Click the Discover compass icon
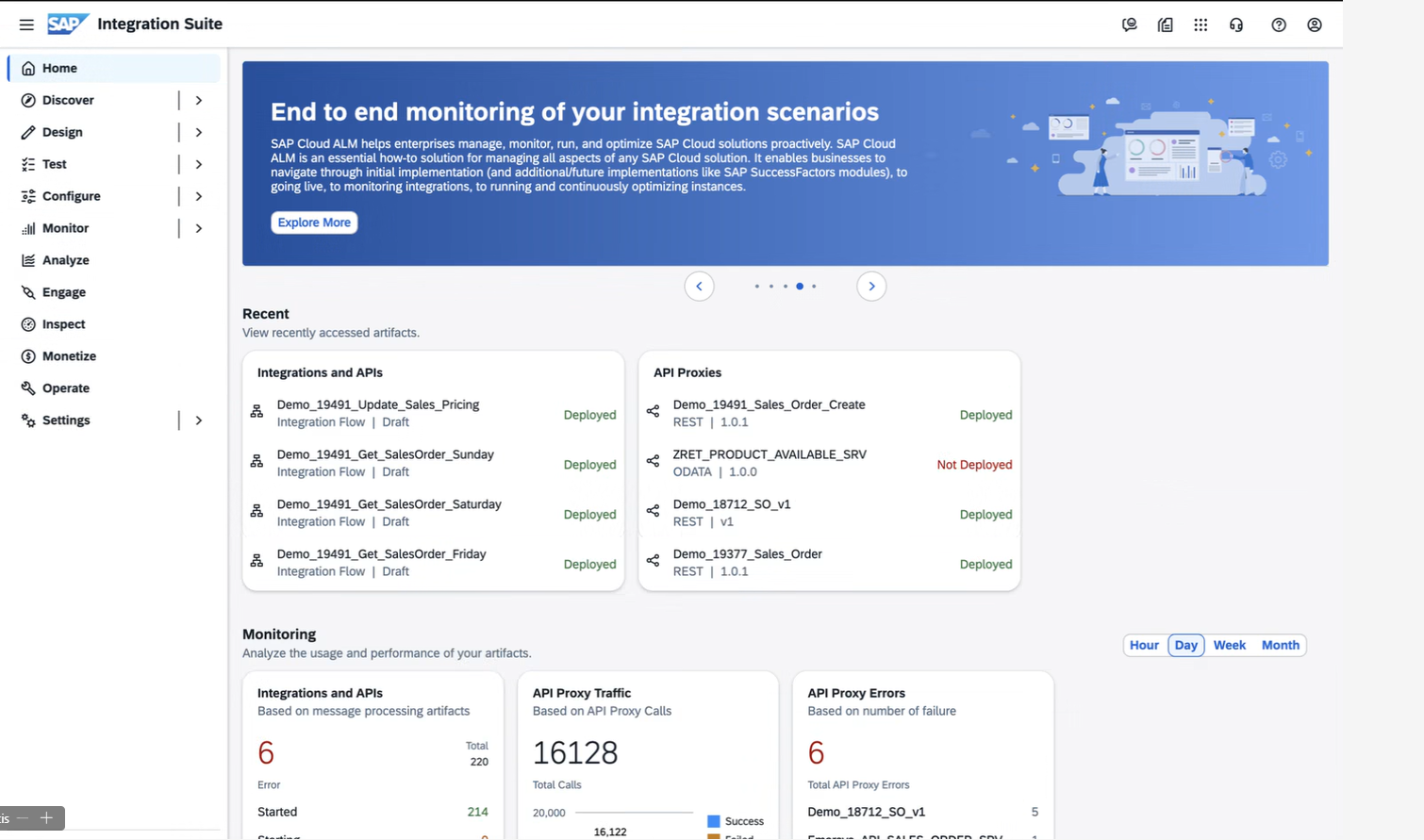 (28, 100)
